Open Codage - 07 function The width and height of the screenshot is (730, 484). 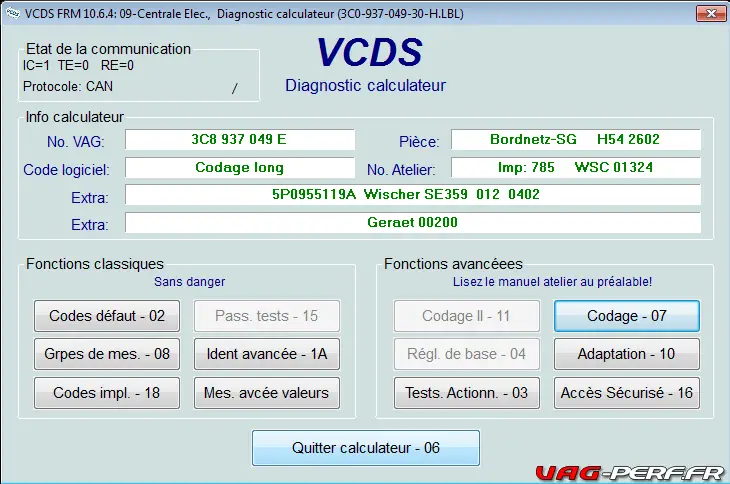(x=627, y=316)
